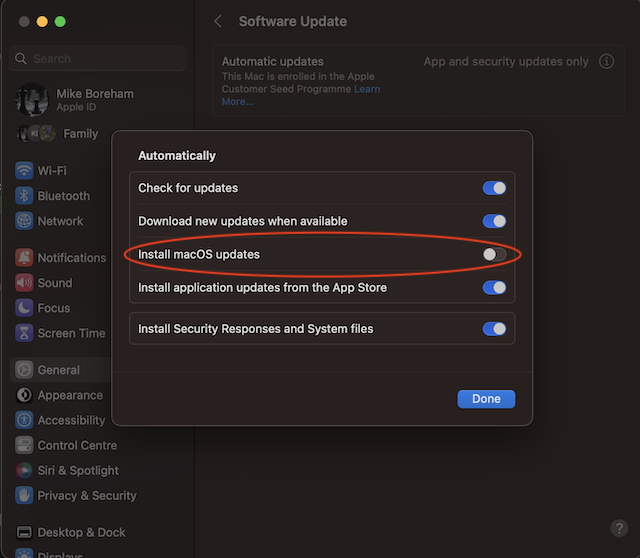Enable Install macOS updates switch
The image size is (640, 558).
[x=494, y=254]
